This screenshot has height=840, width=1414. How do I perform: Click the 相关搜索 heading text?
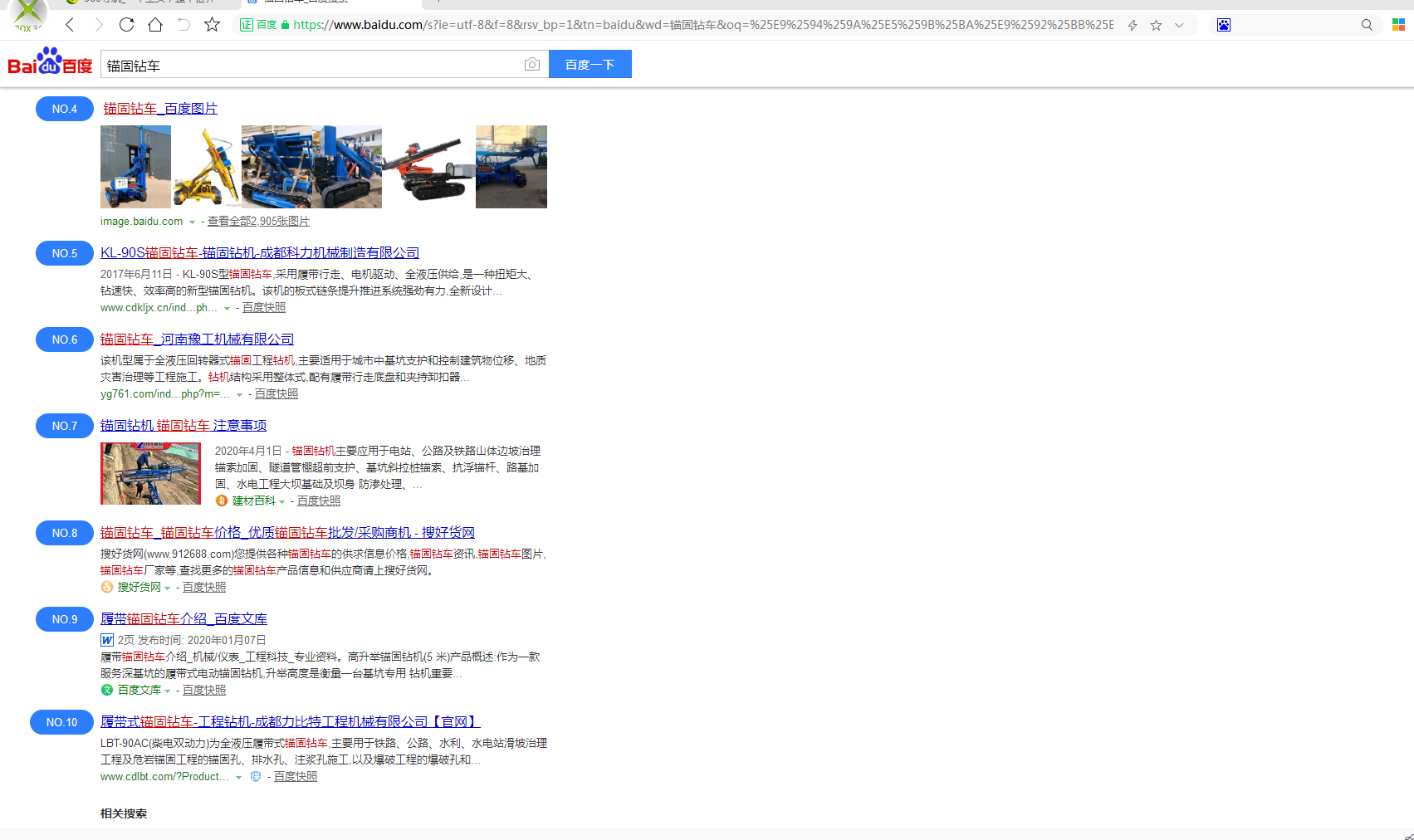[124, 813]
